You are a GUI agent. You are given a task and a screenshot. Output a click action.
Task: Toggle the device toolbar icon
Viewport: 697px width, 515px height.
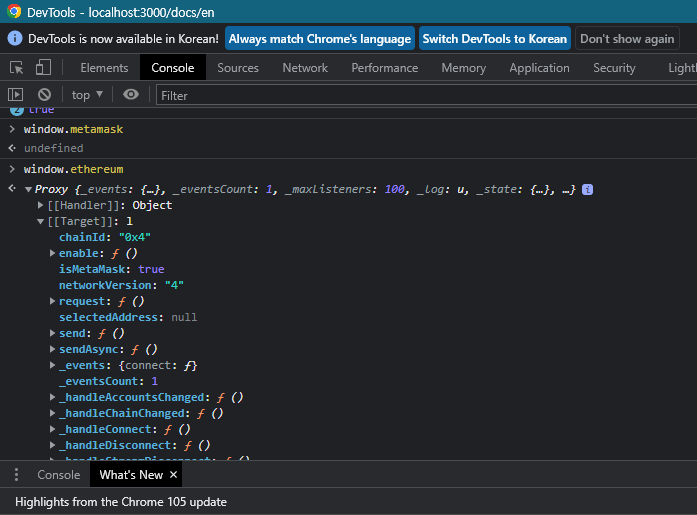(43, 68)
